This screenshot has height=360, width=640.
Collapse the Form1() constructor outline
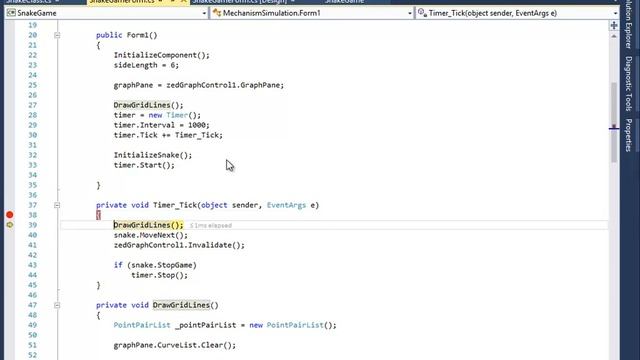[57, 36]
